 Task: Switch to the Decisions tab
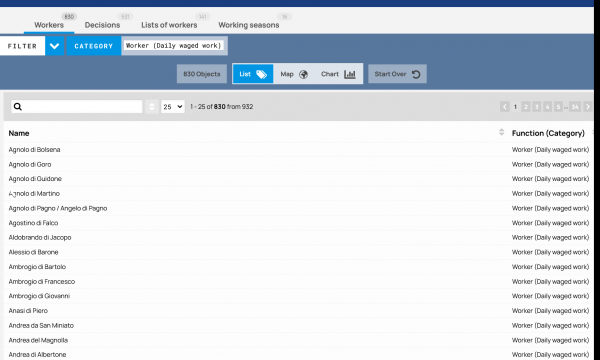pyautogui.click(x=102, y=25)
